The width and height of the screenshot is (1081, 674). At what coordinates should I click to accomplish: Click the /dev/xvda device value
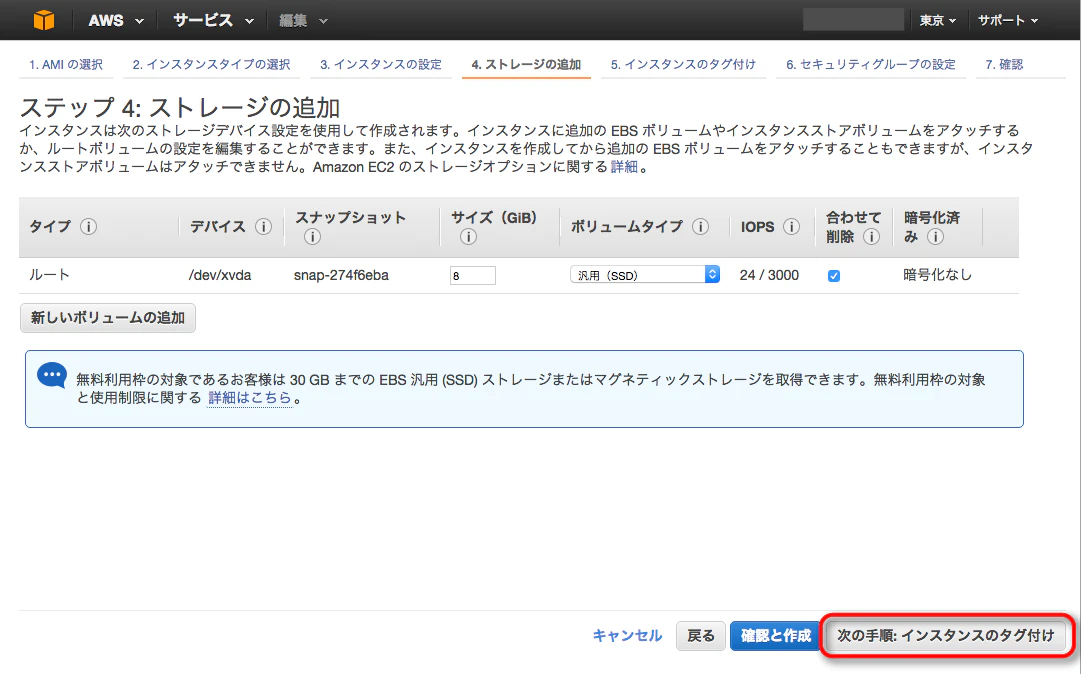pos(220,276)
